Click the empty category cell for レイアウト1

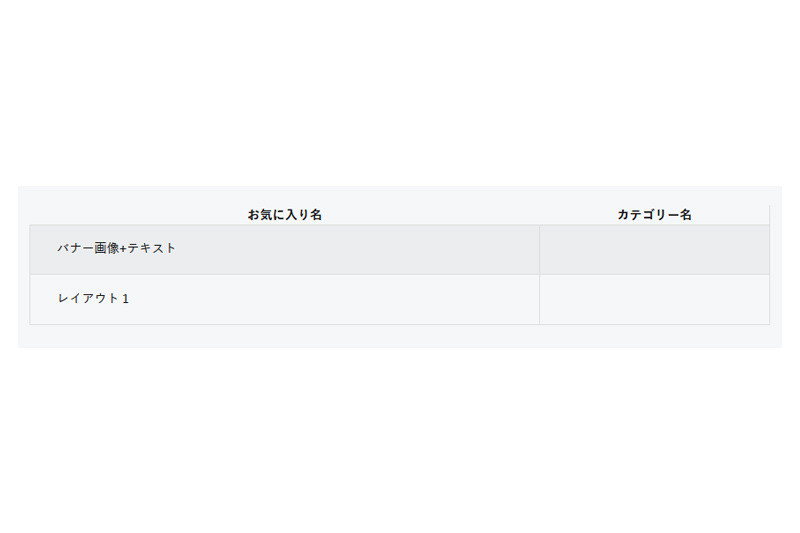point(654,300)
